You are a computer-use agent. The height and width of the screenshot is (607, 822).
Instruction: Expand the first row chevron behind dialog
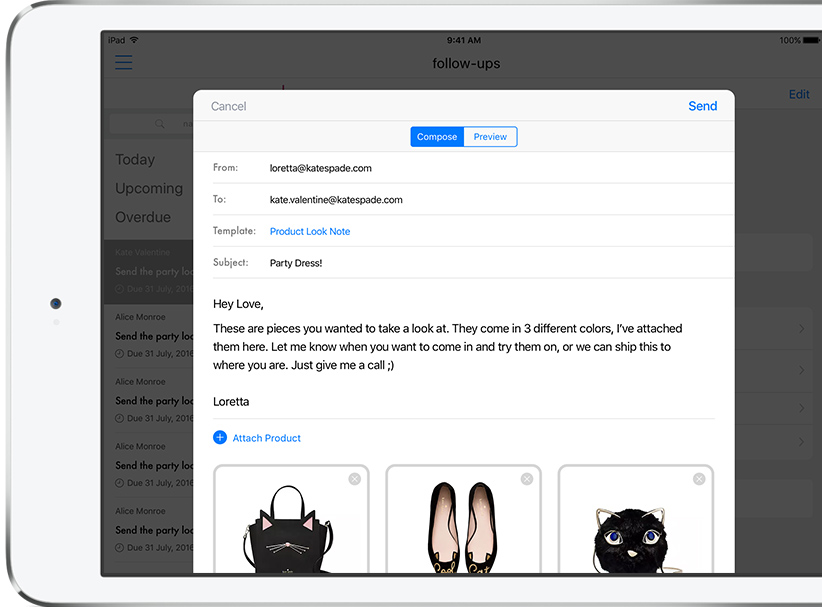point(801,329)
